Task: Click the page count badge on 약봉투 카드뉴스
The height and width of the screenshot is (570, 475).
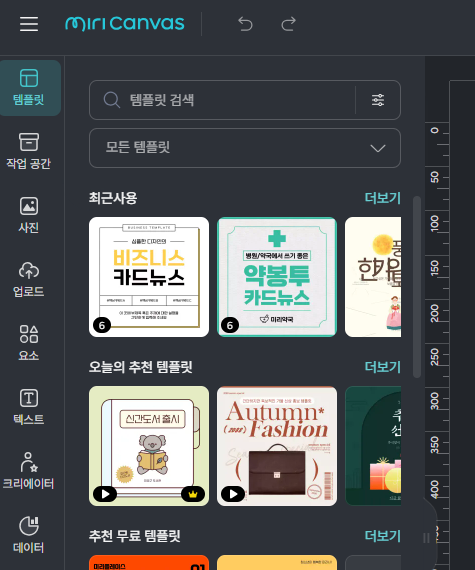Action: coord(230,325)
